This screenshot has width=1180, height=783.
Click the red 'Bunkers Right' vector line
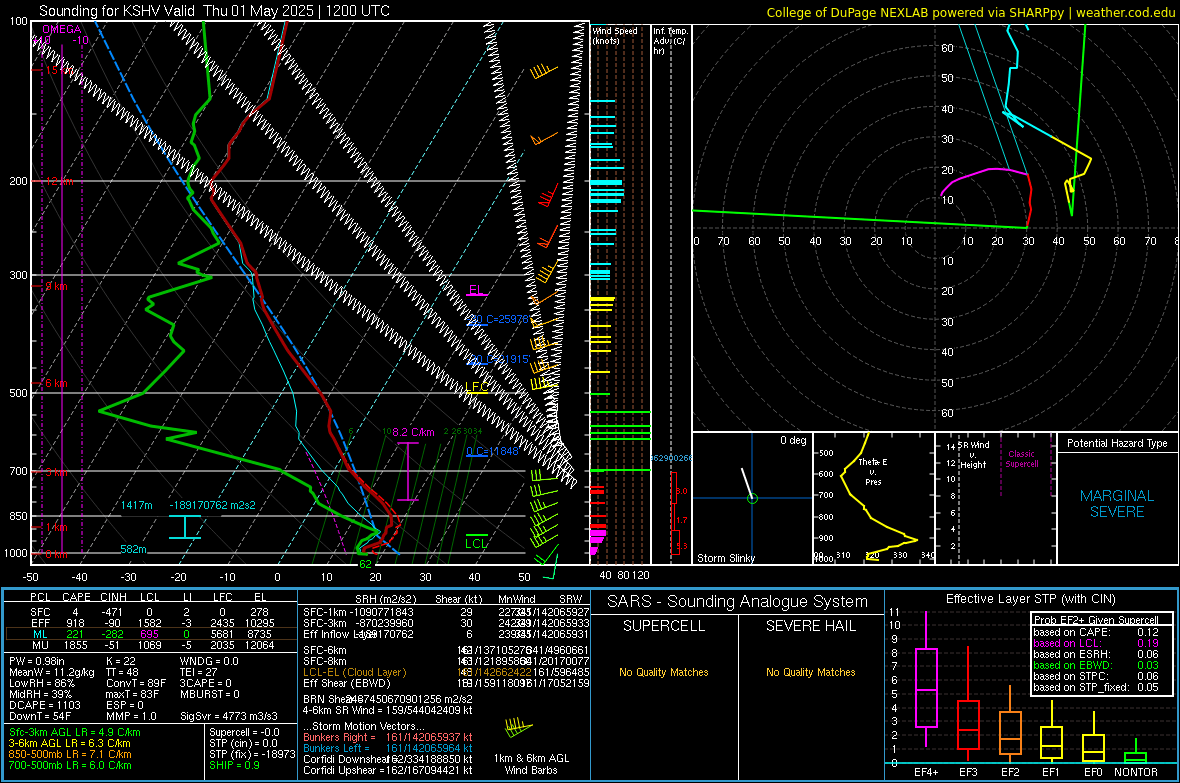click(x=388, y=737)
